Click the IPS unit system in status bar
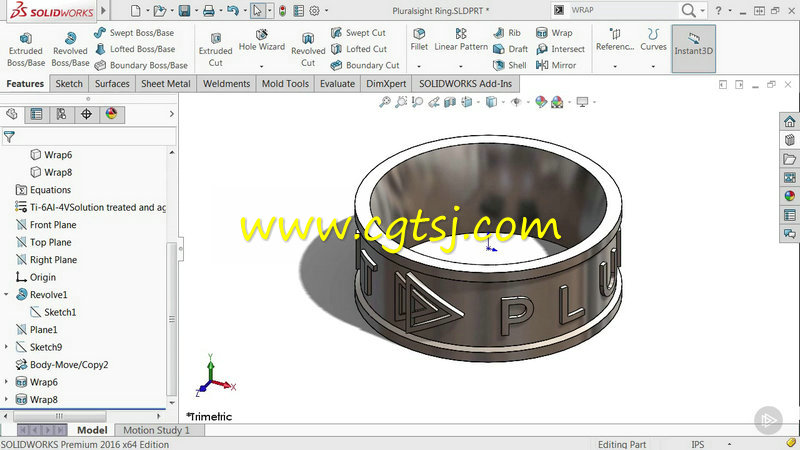The height and width of the screenshot is (450, 800). point(697,444)
